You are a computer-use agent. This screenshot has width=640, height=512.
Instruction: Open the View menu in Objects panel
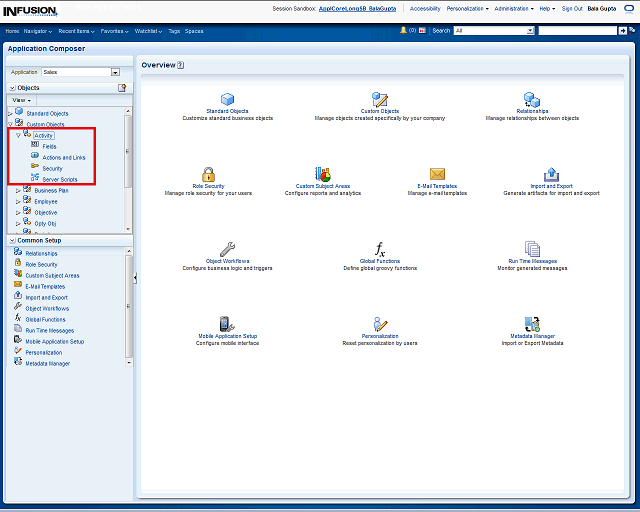point(21,100)
